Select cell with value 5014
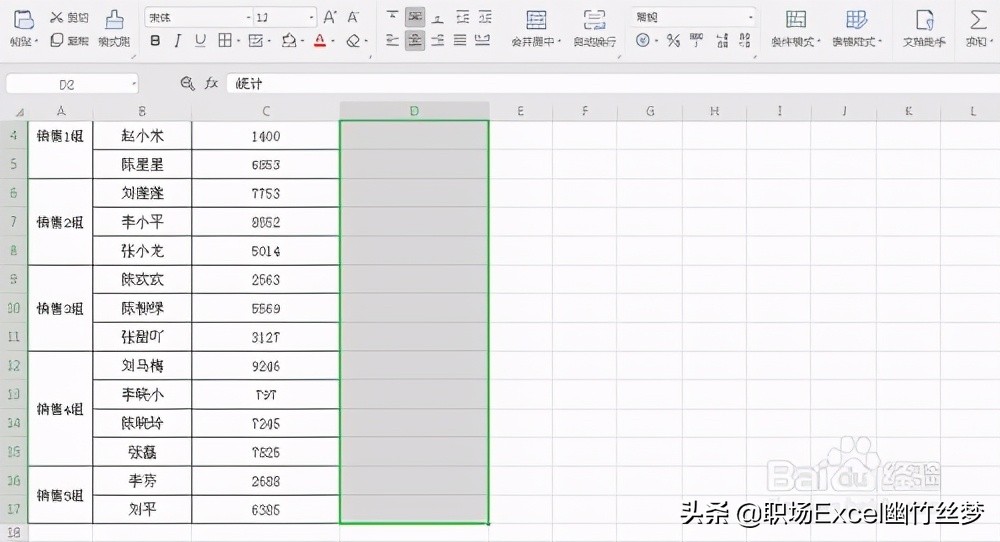Image resolution: width=1000 pixels, height=542 pixels. point(265,251)
